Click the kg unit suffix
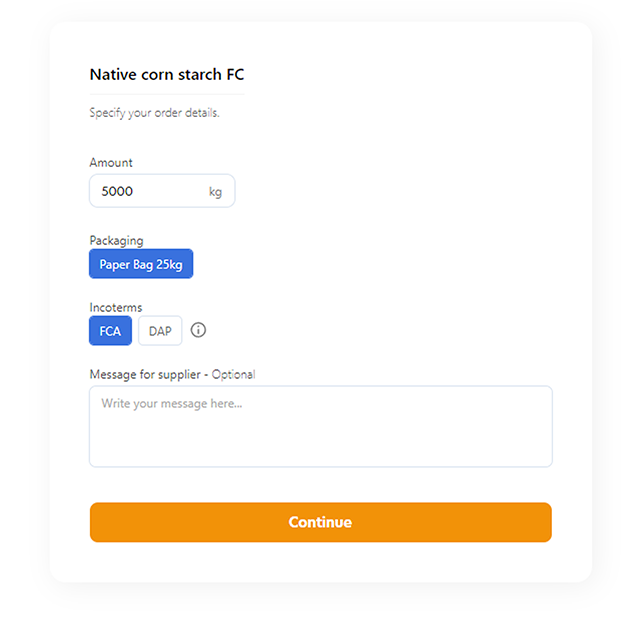 point(215,192)
